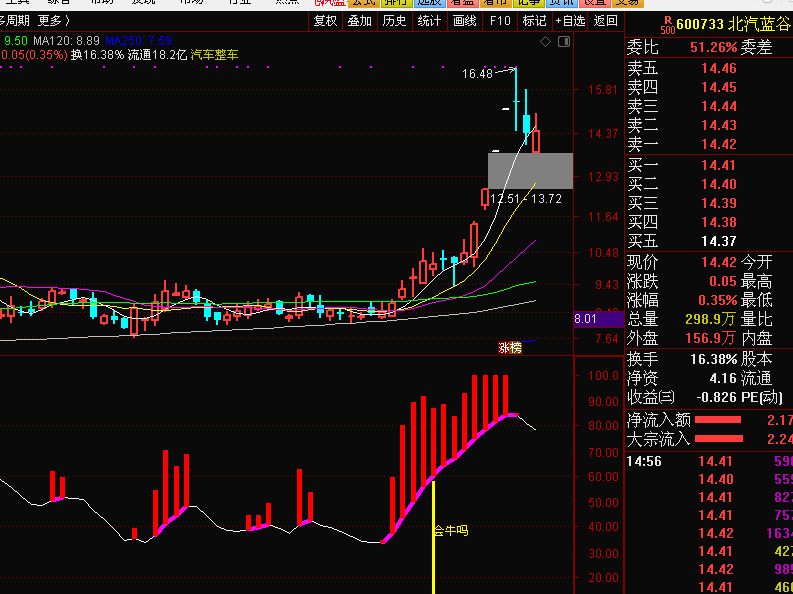Click the 委比 51.26% value

(x=713, y=48)
